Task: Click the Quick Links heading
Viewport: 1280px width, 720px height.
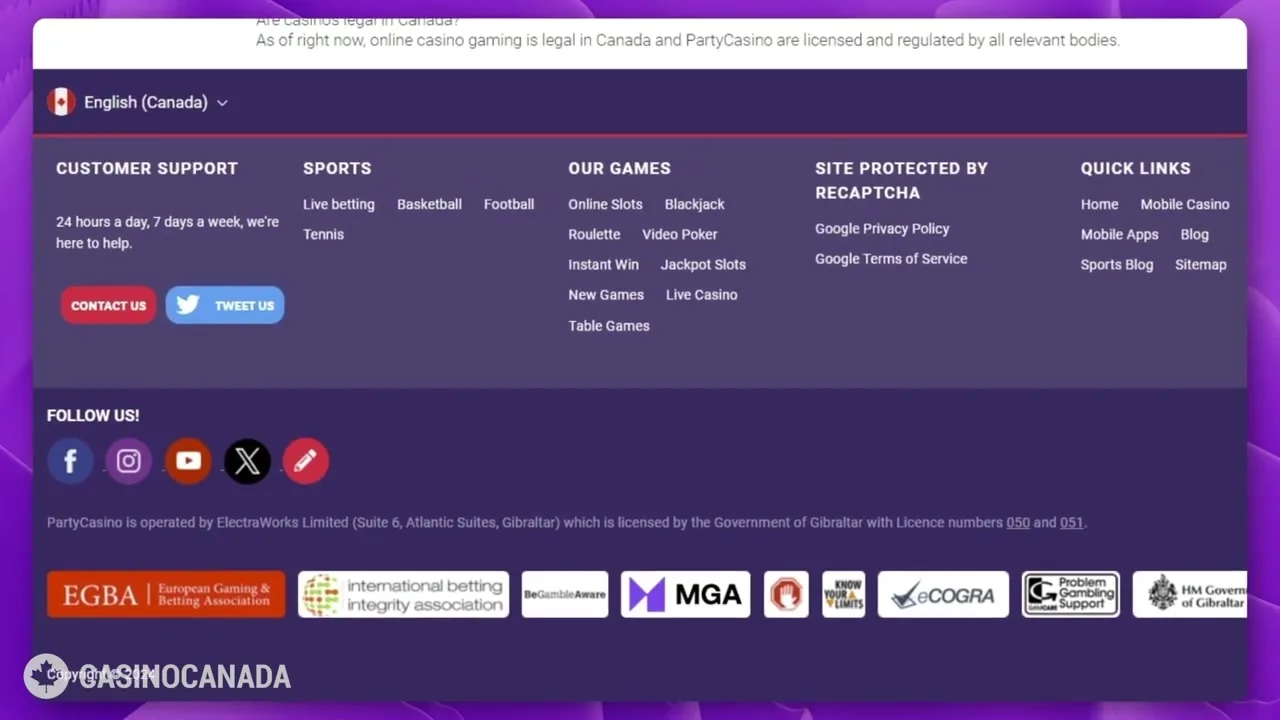Action: point(1135,168)
